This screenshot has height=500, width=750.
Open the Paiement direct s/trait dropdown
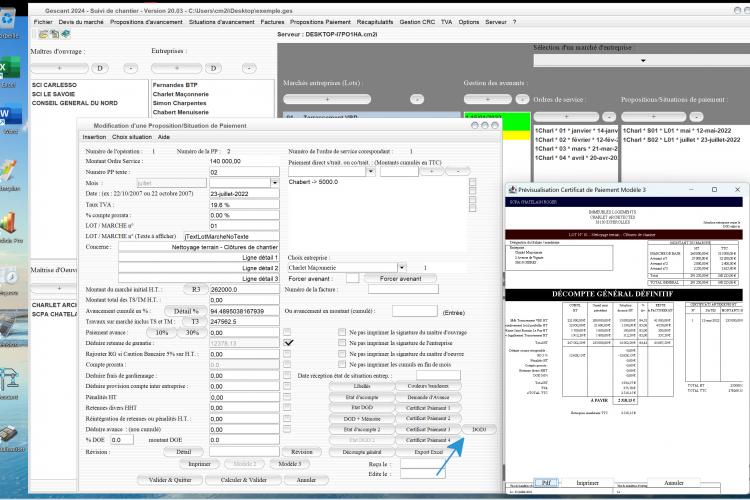[370, 171]
